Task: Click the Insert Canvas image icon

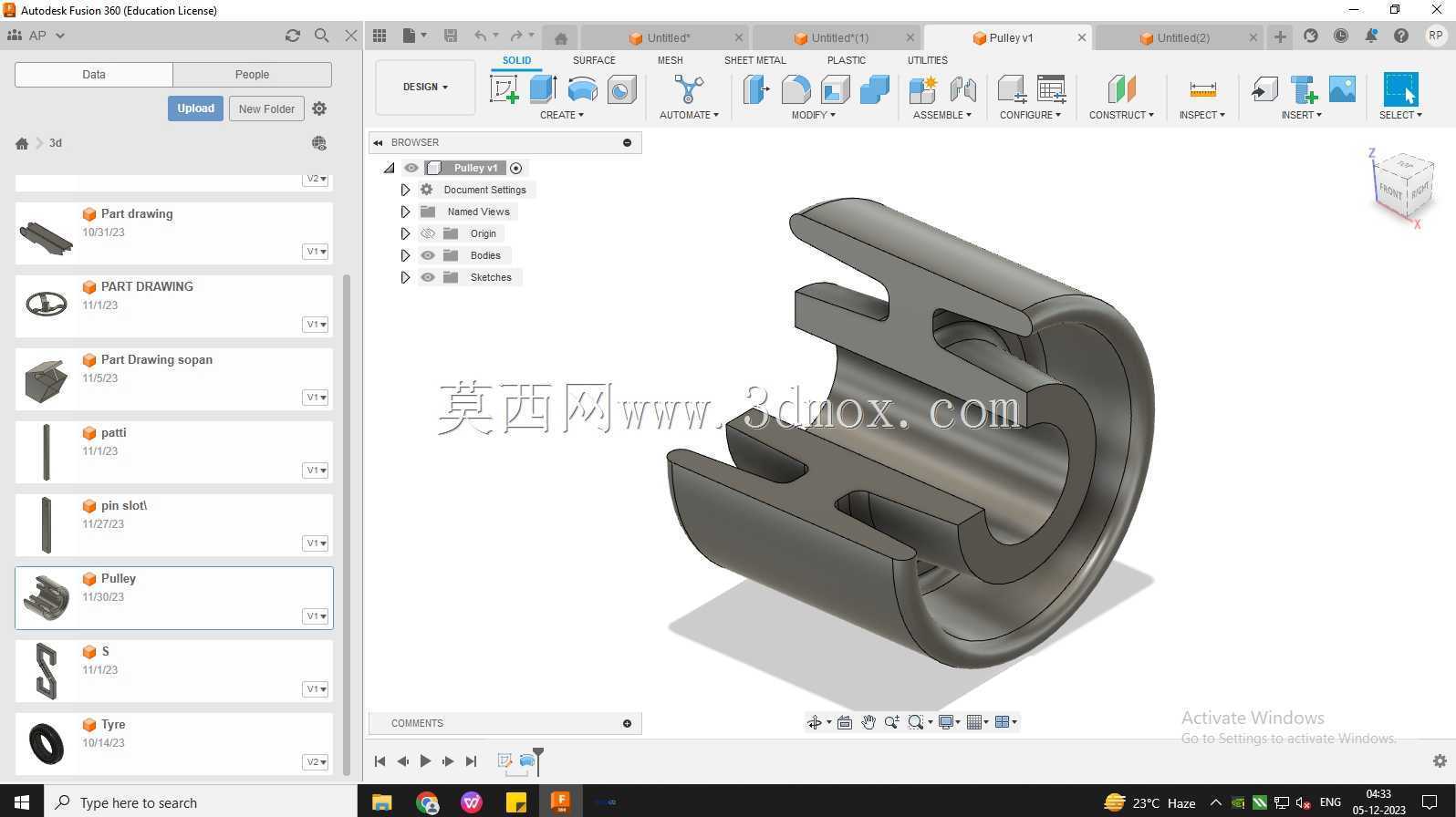Action: (x=1342, y=89)
